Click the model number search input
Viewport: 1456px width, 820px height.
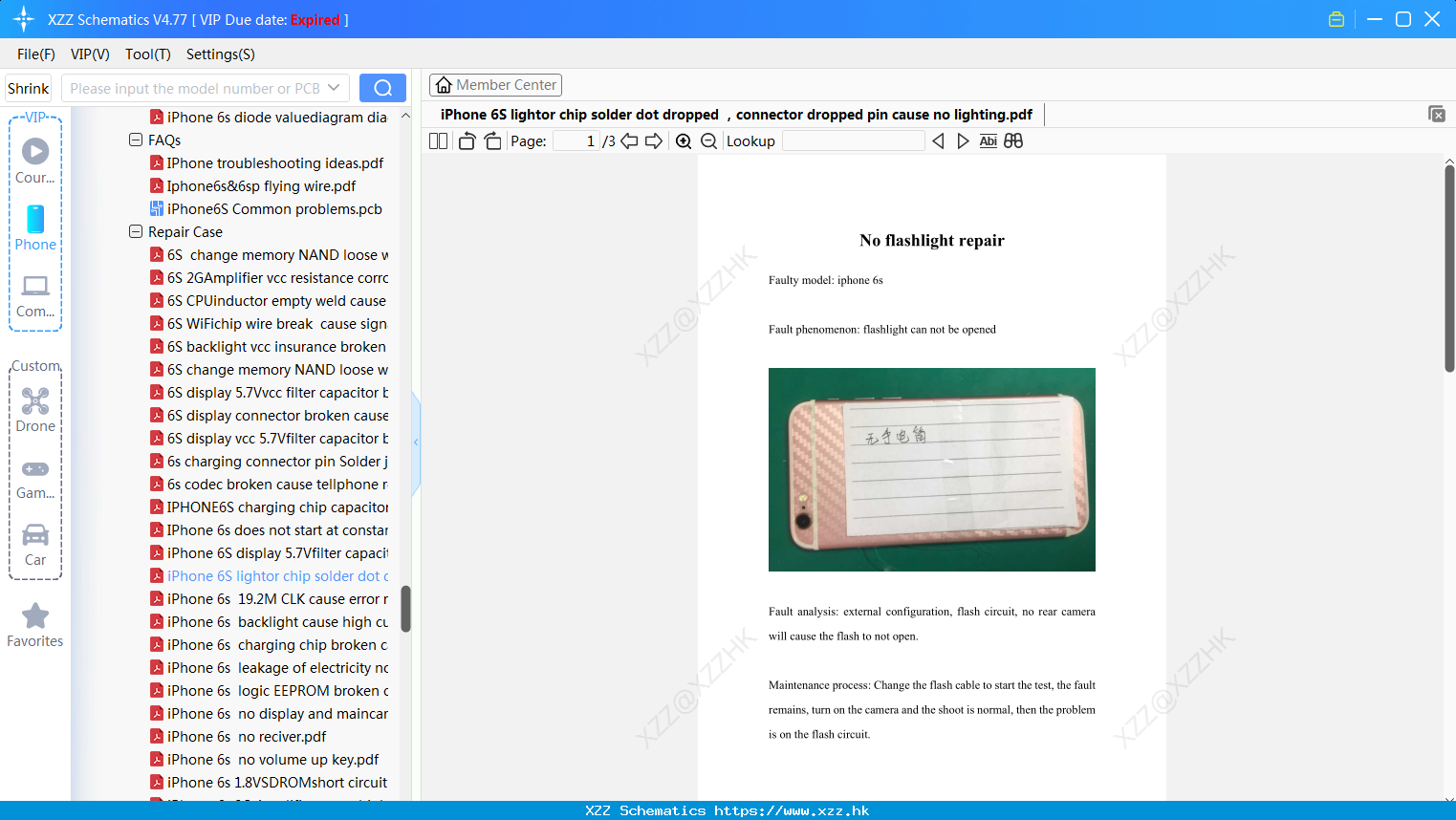click(195, 88)
